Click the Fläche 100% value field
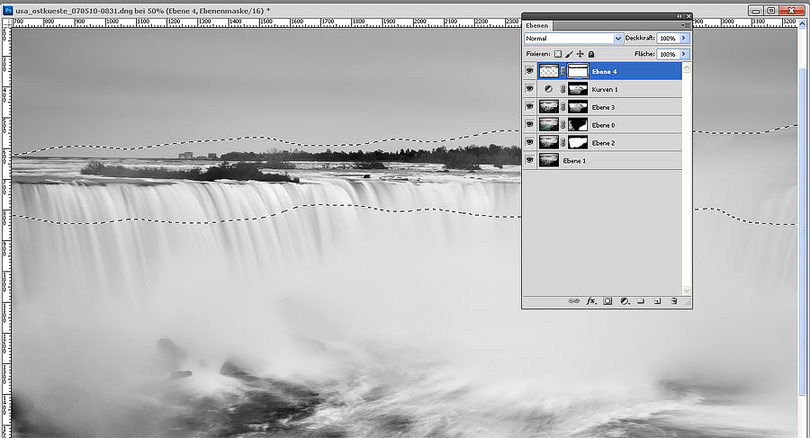Image resolution: width=810 pixels, height=438 pixels. [x=667, y=54]
